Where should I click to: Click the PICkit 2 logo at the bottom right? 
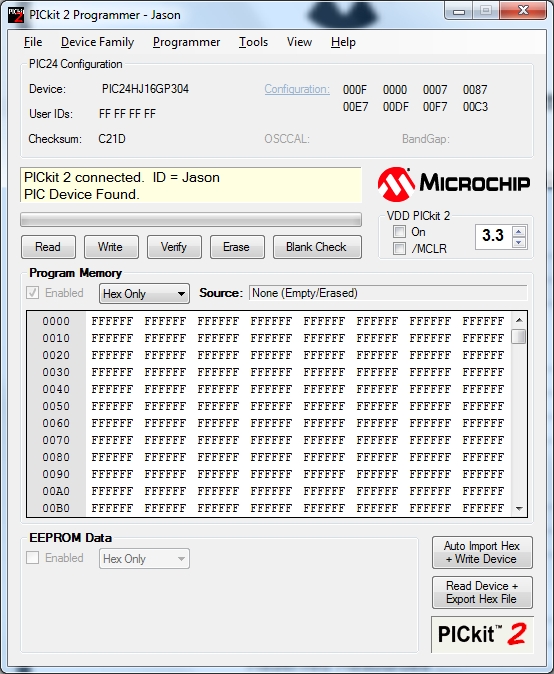click(x=482, y=634)
